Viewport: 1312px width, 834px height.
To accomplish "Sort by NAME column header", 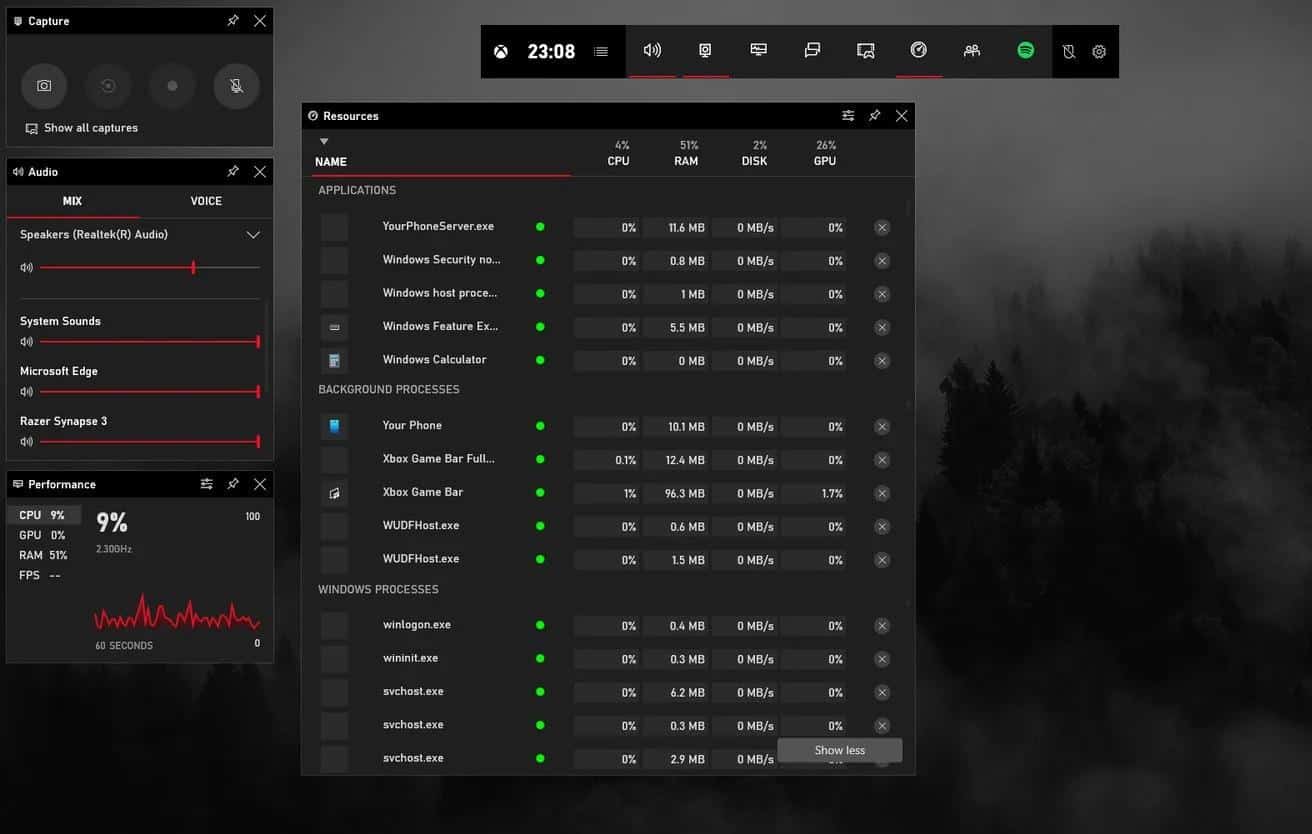I will (331, 161).
